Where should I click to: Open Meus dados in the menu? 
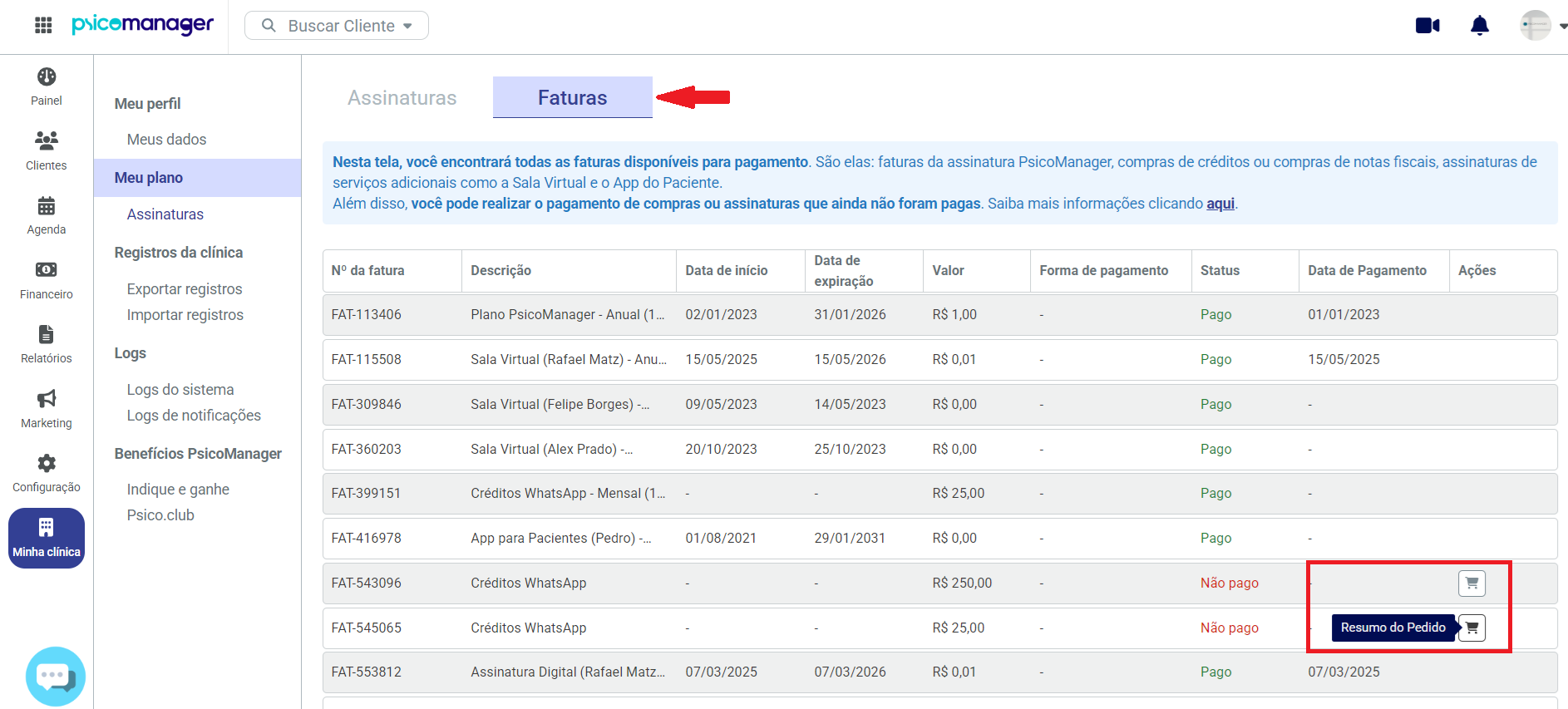tap(166, 140)
